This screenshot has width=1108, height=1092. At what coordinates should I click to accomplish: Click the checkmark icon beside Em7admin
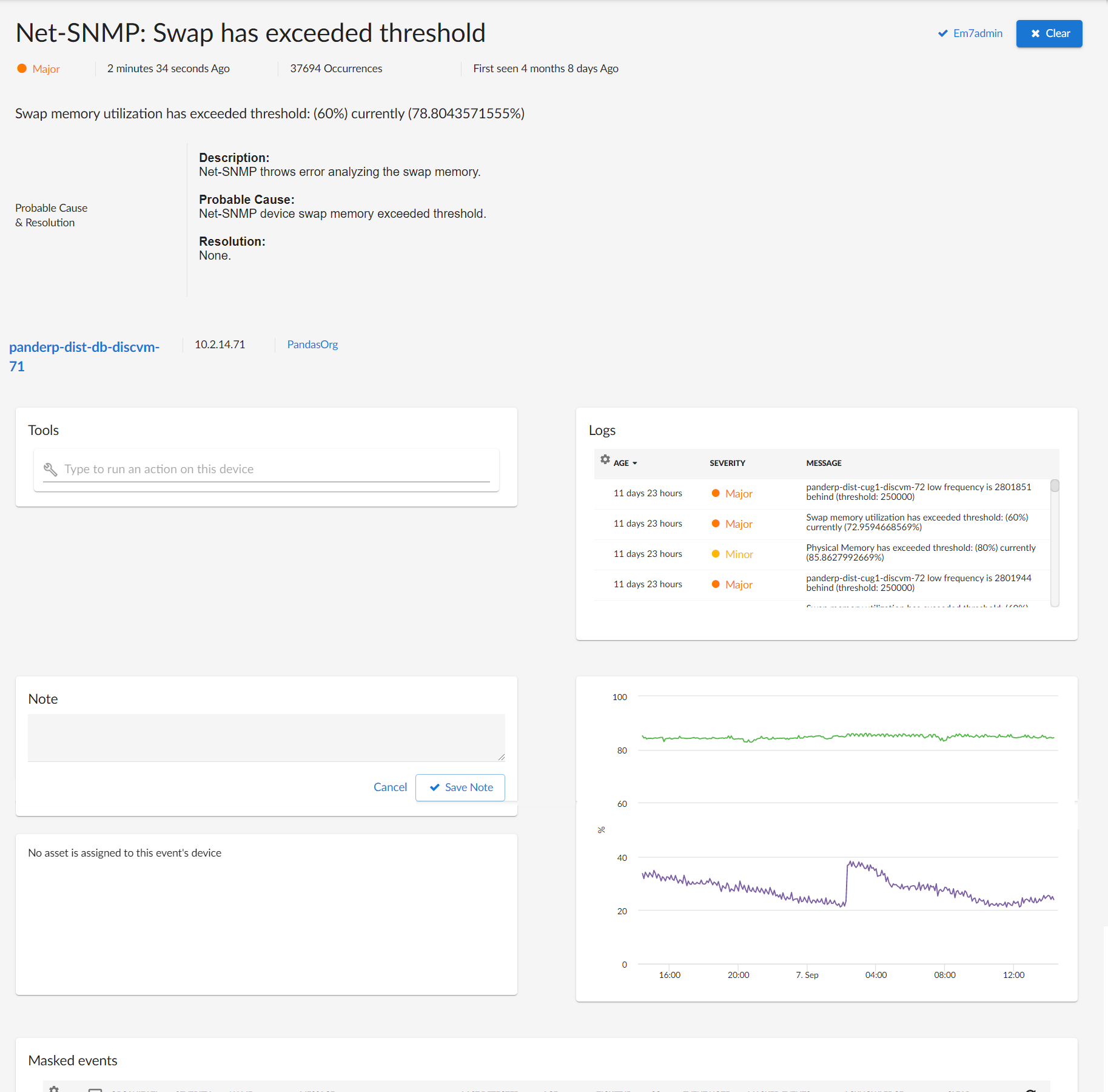pyautogui.click(x=942, y=33)
